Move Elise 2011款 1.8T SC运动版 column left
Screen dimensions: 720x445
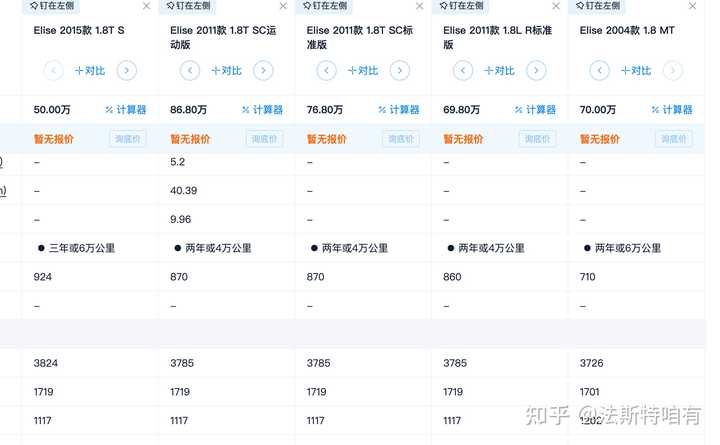coord(190,71)
